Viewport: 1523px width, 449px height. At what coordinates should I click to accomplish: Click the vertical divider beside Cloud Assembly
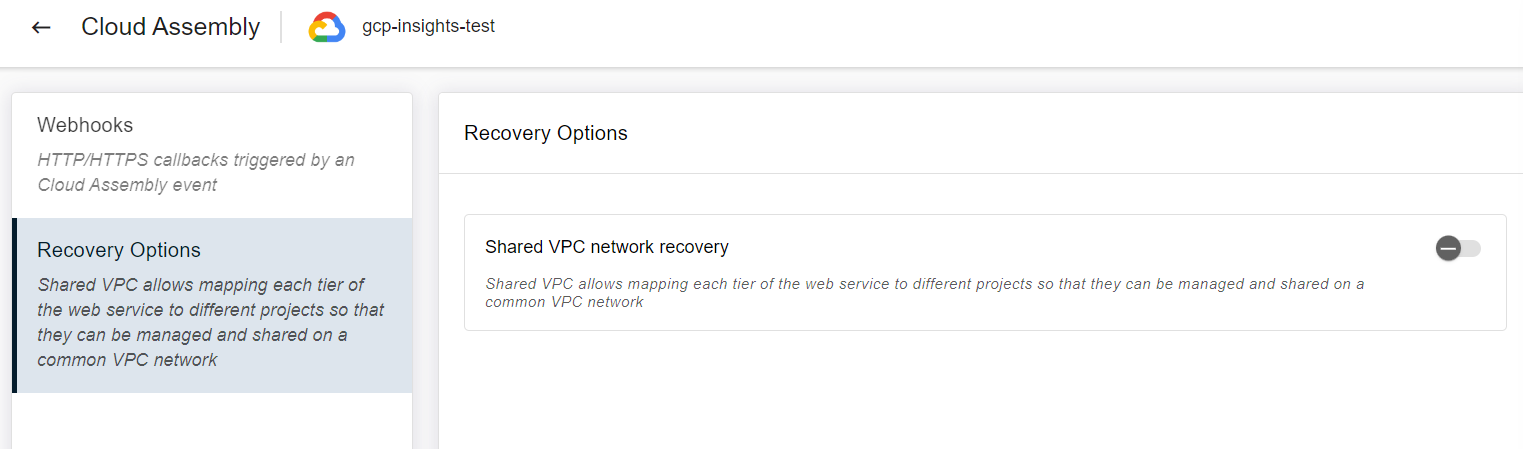[x=281, y=27]
